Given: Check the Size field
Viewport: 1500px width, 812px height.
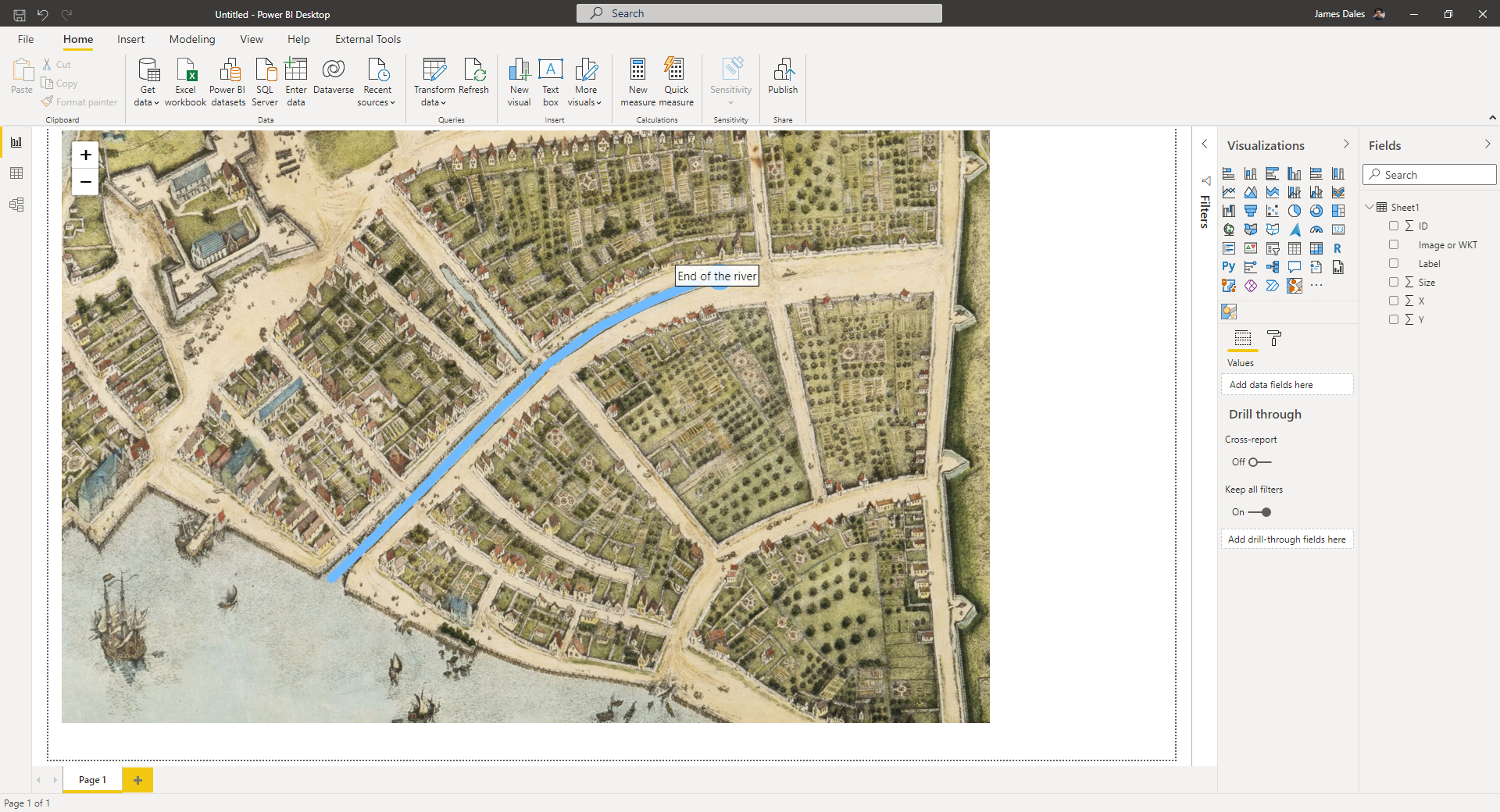Looking at the screenshot, I should 1394,282.
